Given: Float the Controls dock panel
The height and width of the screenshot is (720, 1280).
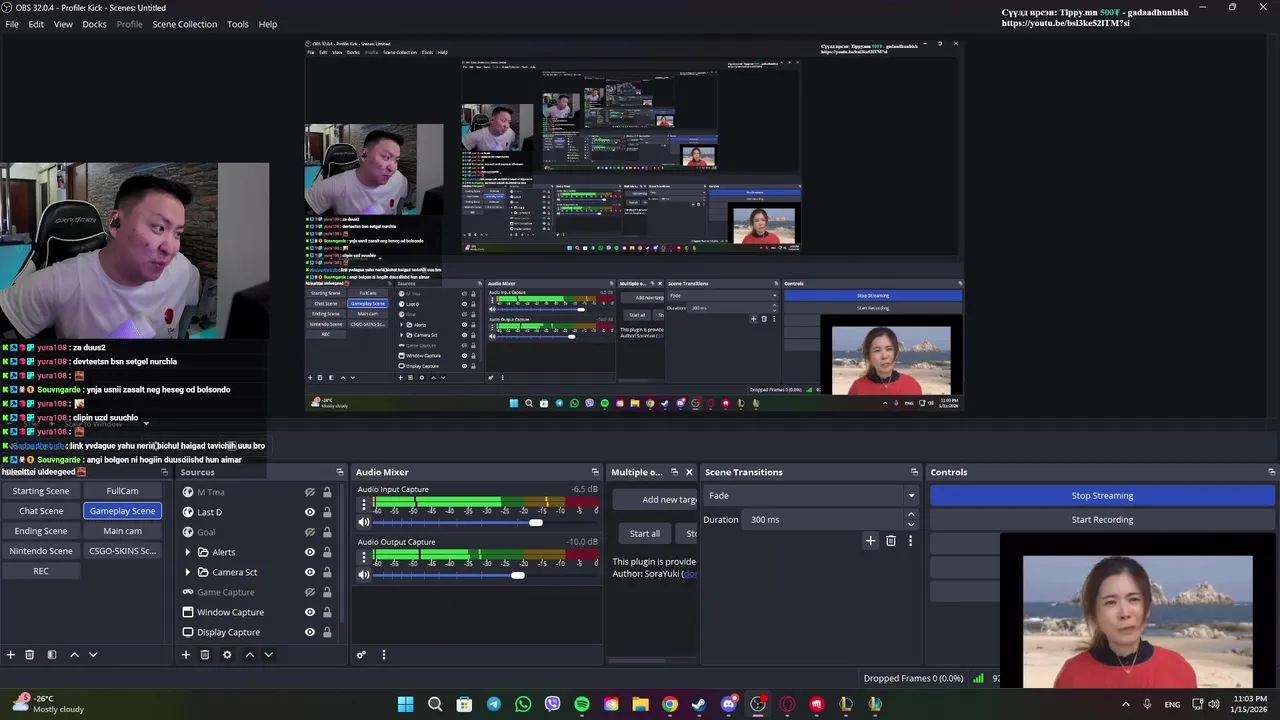Looking at the screenshot, I should 1271,472.
